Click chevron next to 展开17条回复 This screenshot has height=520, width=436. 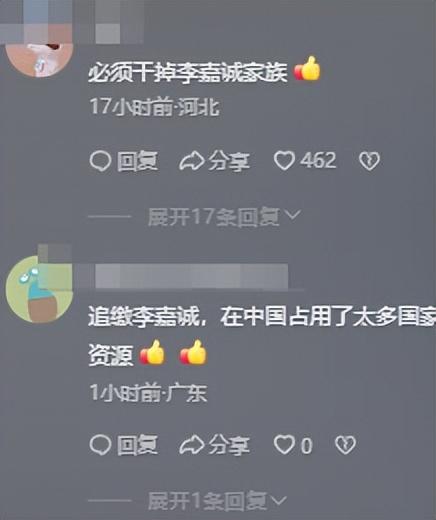(293, 215)
